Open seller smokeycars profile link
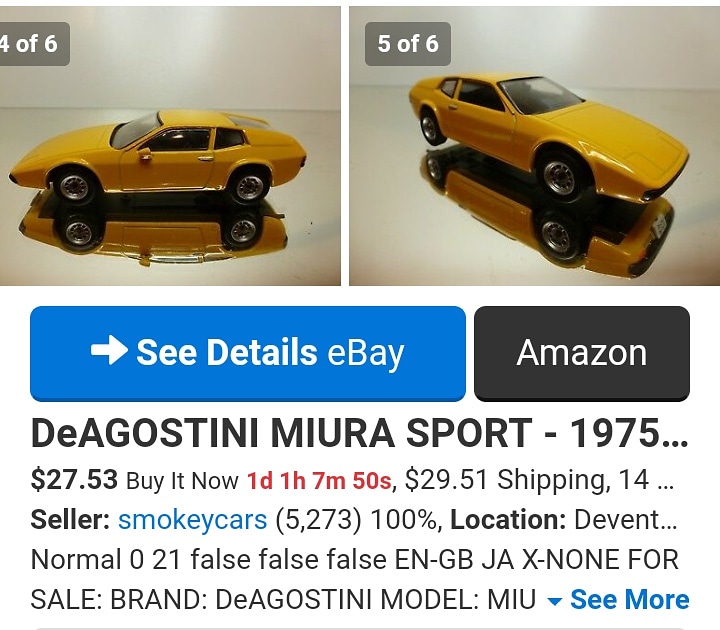Viewport: 720px width, 630px height. click(192, 520)
